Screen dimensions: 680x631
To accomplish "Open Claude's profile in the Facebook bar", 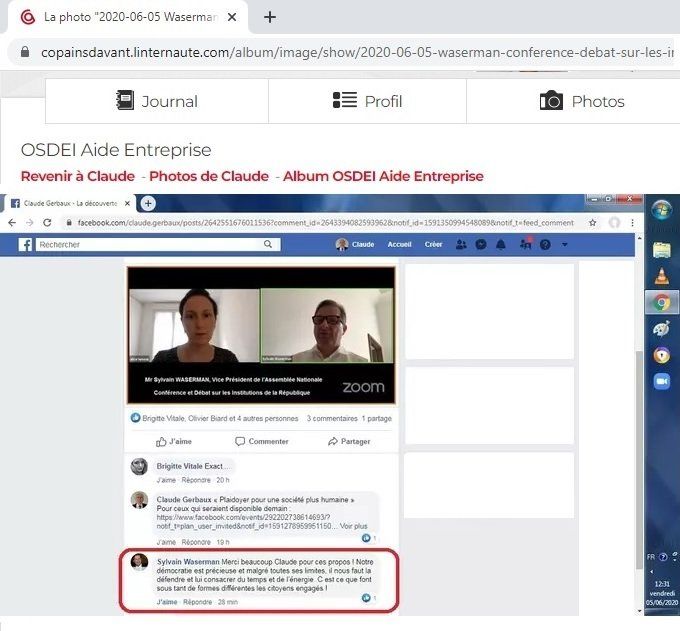I will (355, 245).
